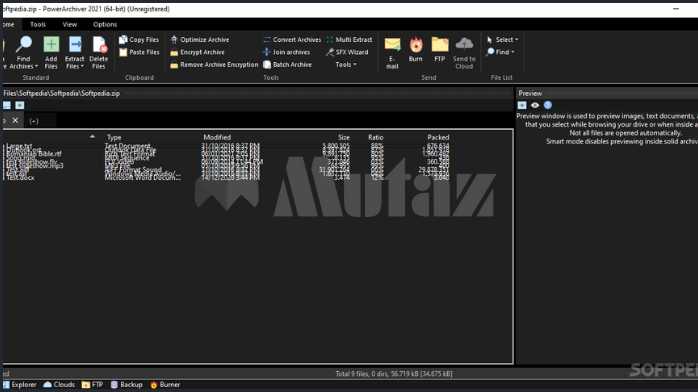The height and width of the screenshot is (392, 698).
Task: Switch to Backup mode
Action: click(x=126, y=384)
